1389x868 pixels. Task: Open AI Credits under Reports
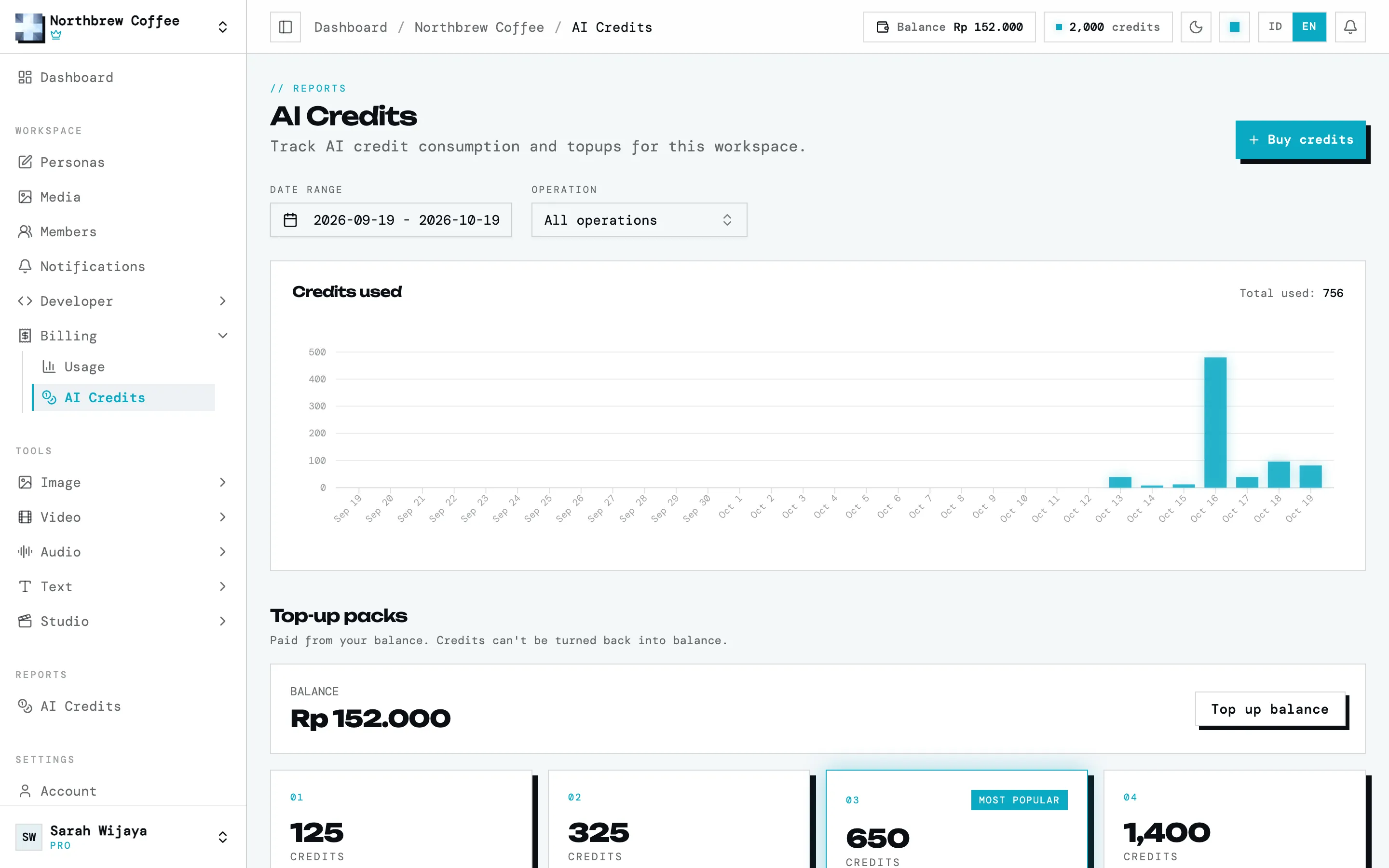(x=123, y=706)
